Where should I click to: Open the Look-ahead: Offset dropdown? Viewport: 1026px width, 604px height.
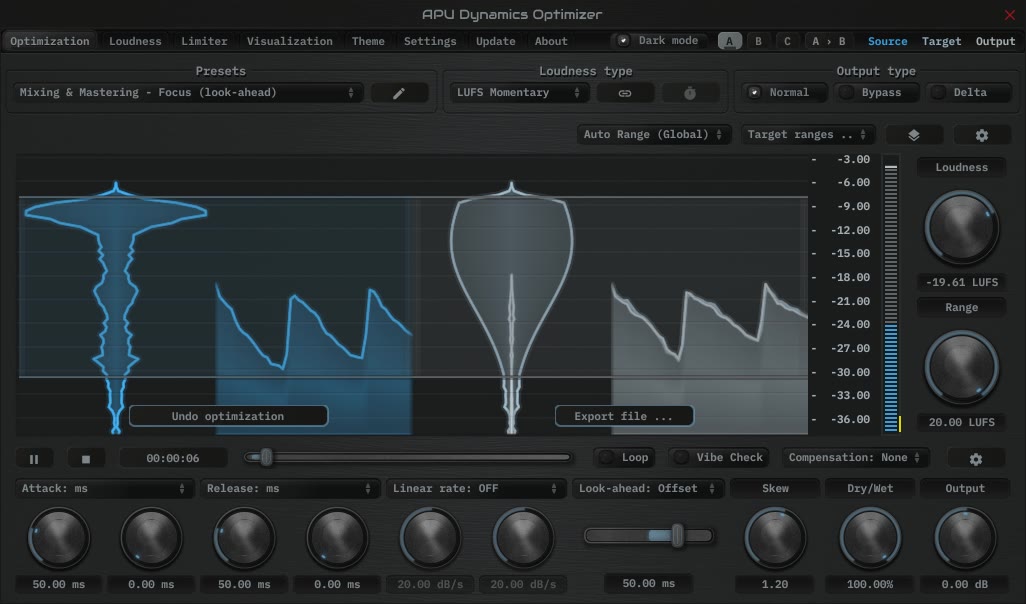coord(648,489)
